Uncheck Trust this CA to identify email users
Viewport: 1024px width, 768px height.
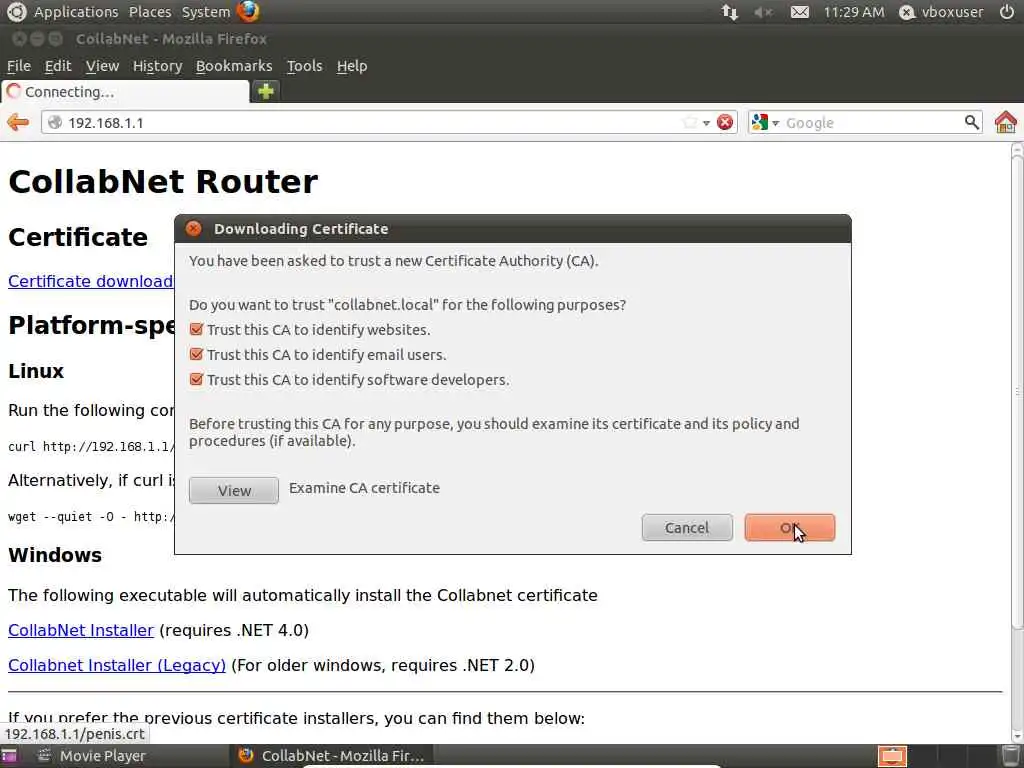[x=196, y=354]
